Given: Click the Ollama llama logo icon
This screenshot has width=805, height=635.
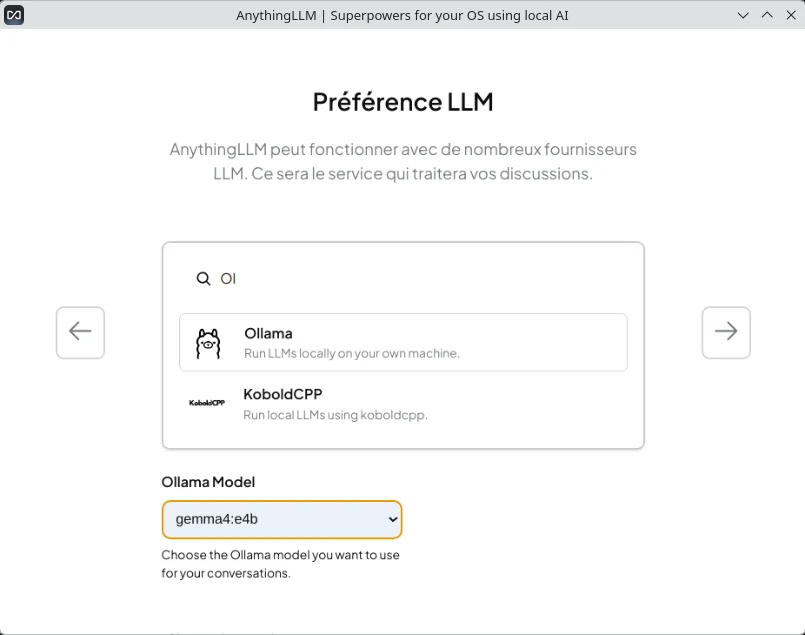Looking at the screenshot, I should tap(208, 343).
